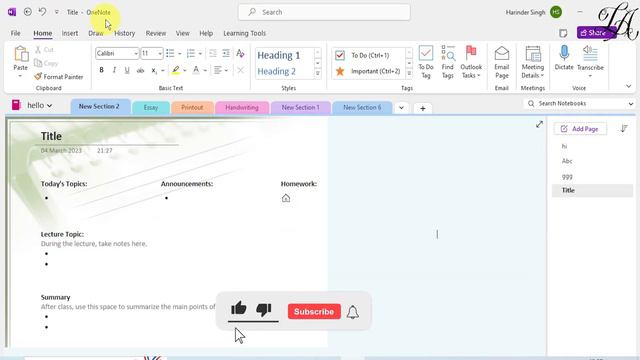
Task: Click the Search Notebooks field
Action: 579,104
